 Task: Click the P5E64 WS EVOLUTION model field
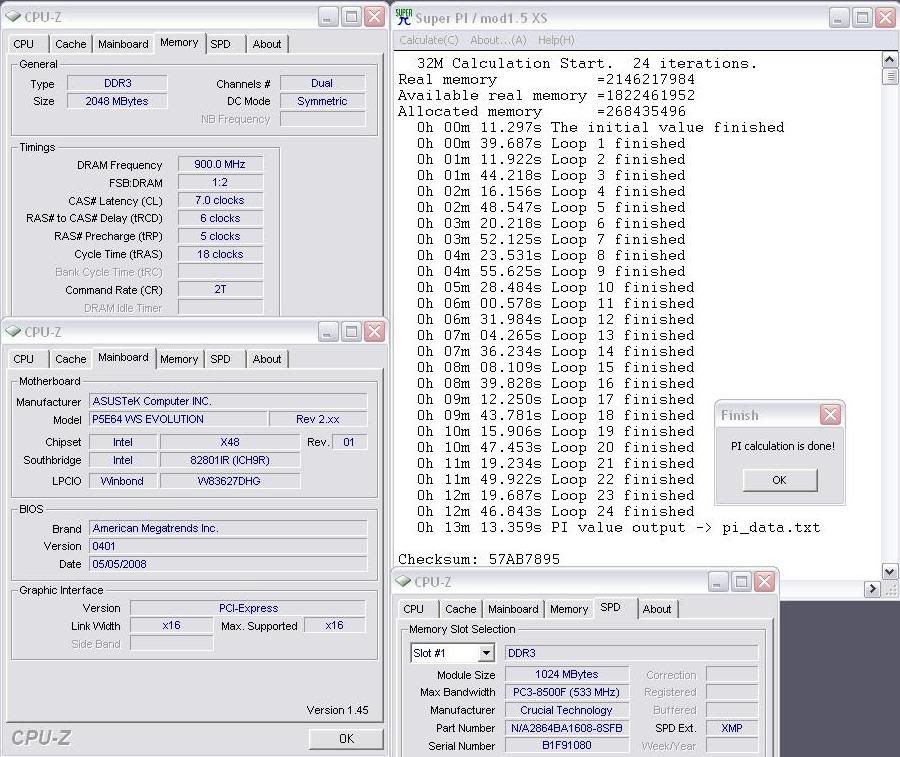click(179, 420)
